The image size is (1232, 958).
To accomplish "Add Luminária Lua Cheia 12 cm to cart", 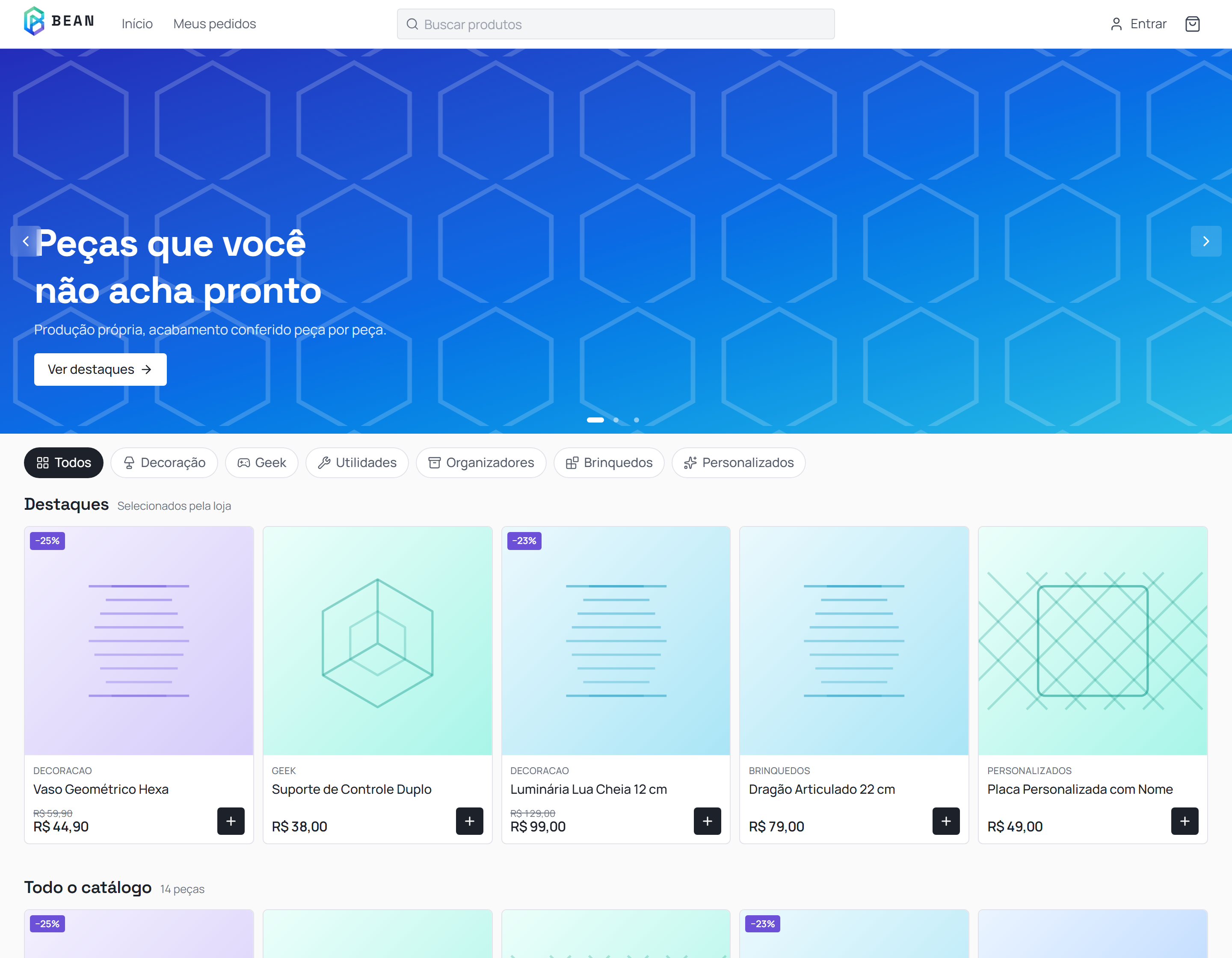I will pos(708,821).
